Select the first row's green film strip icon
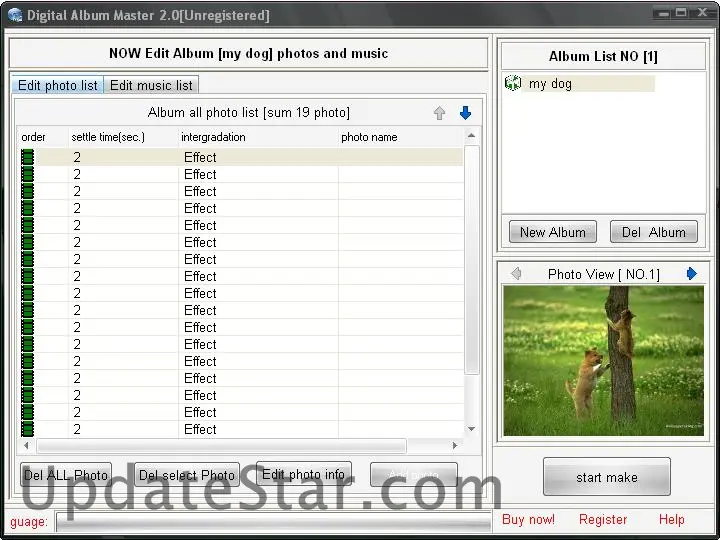 (28, 157)
